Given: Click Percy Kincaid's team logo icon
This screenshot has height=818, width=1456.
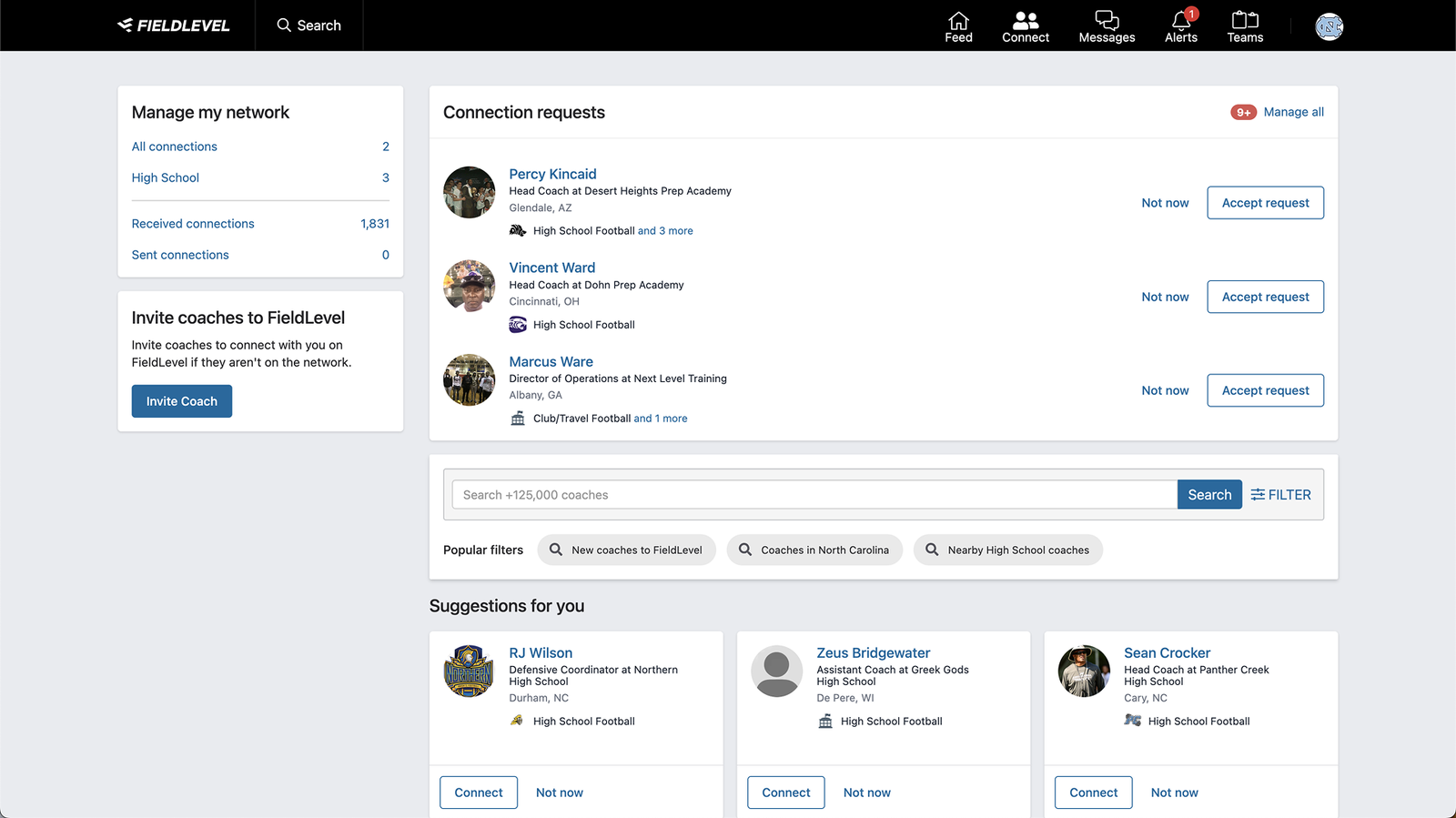Looking at the screenshot, I should (518, 231).
